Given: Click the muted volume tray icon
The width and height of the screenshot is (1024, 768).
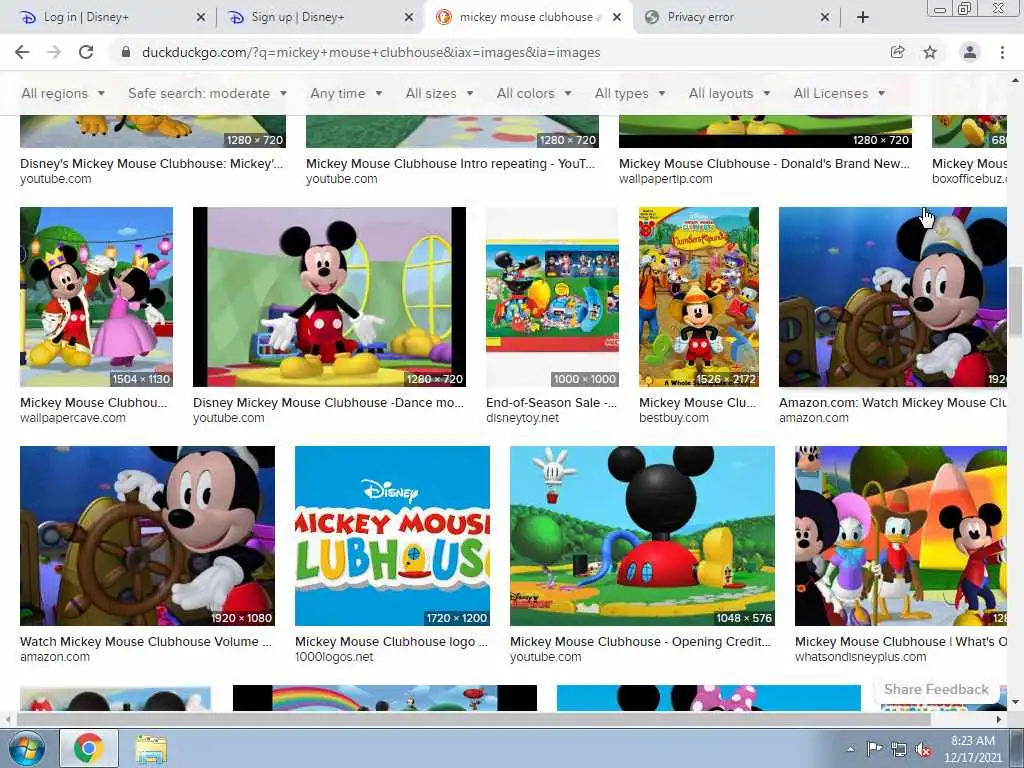Looking at the screenshot, I should 923,750.
